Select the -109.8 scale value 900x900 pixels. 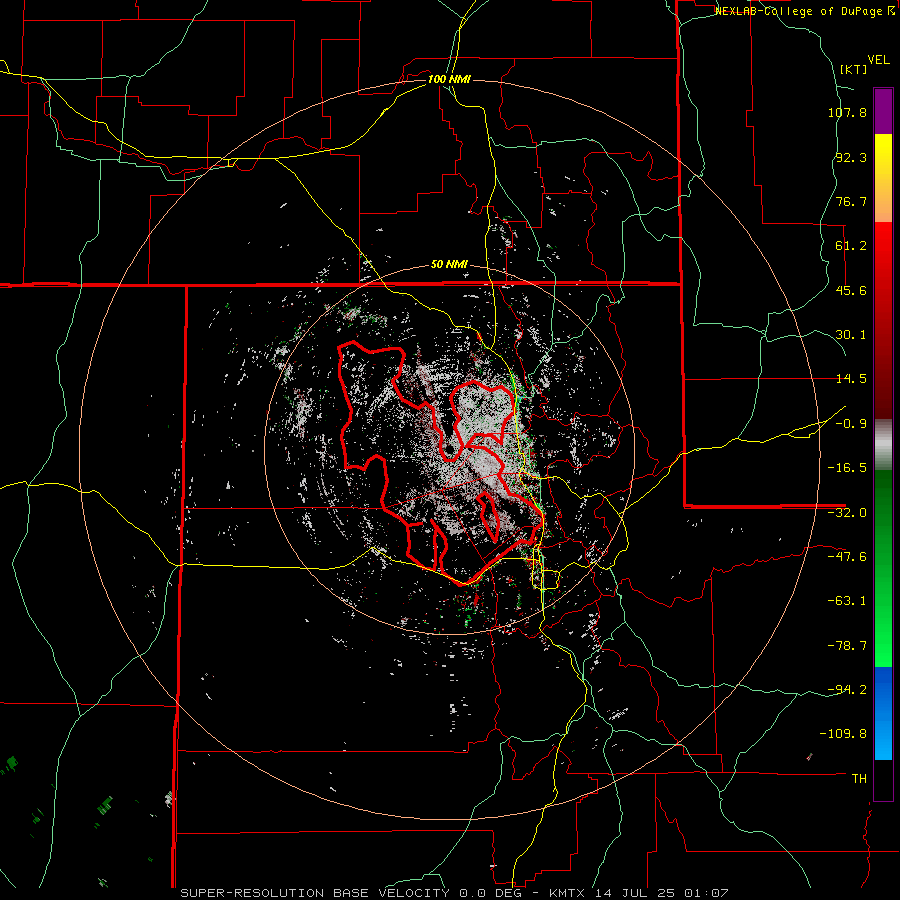(843, 734)
